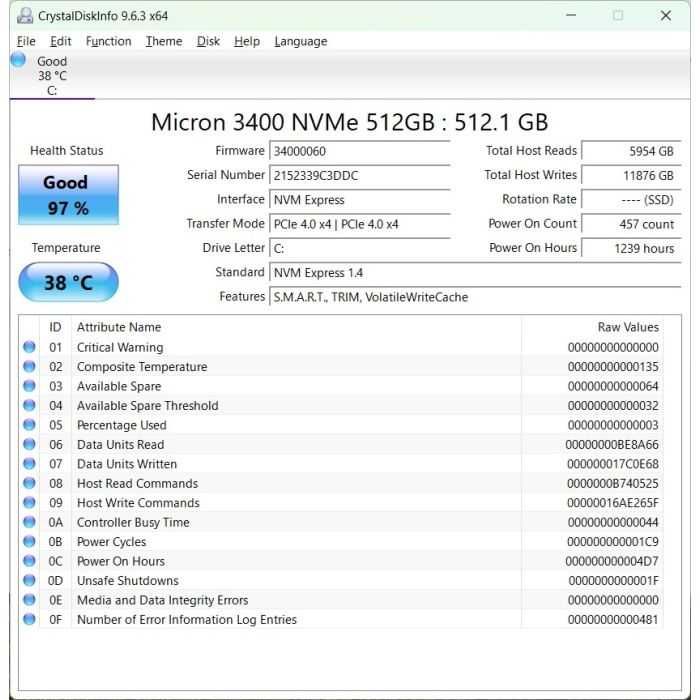
Task: Open the Disk menu
Action: pos(208,42)
